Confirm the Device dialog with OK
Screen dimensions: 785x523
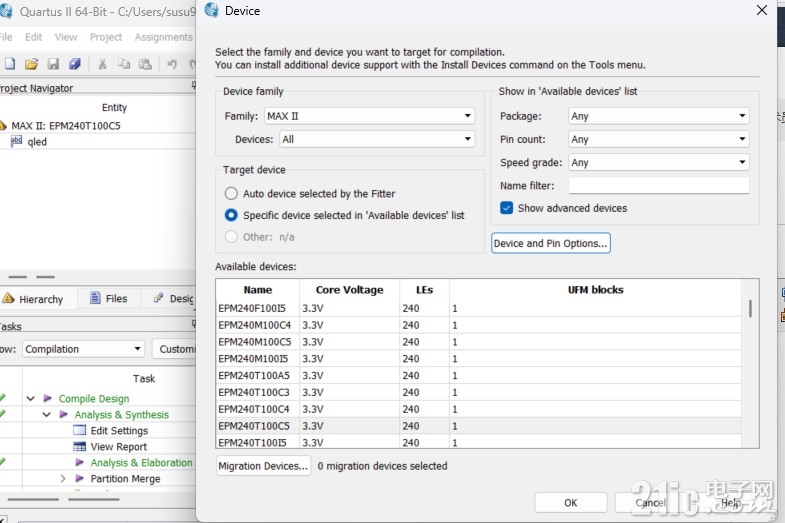(571, 502)
